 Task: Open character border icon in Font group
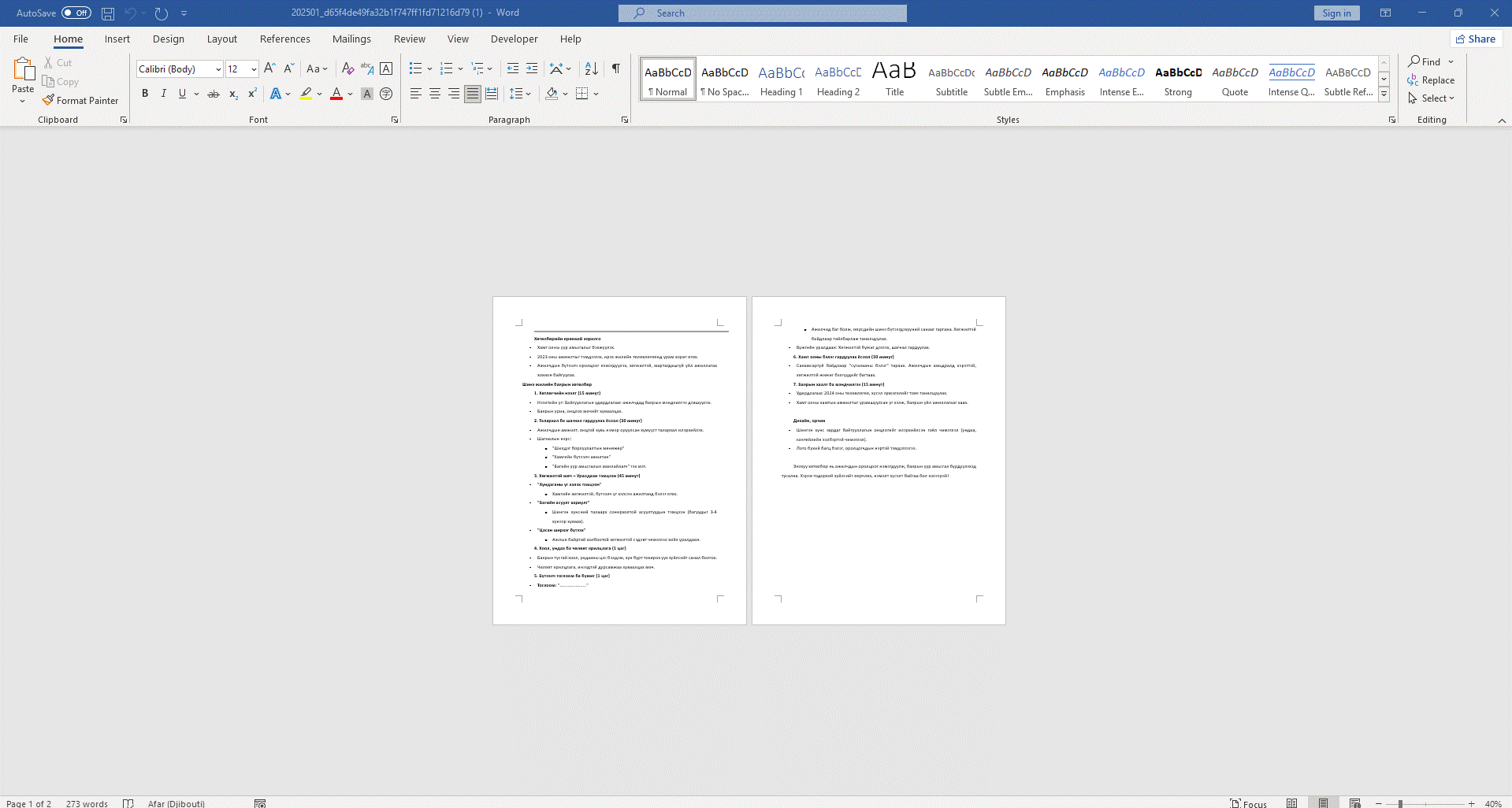pyautogui.click(x=386, y=69)
